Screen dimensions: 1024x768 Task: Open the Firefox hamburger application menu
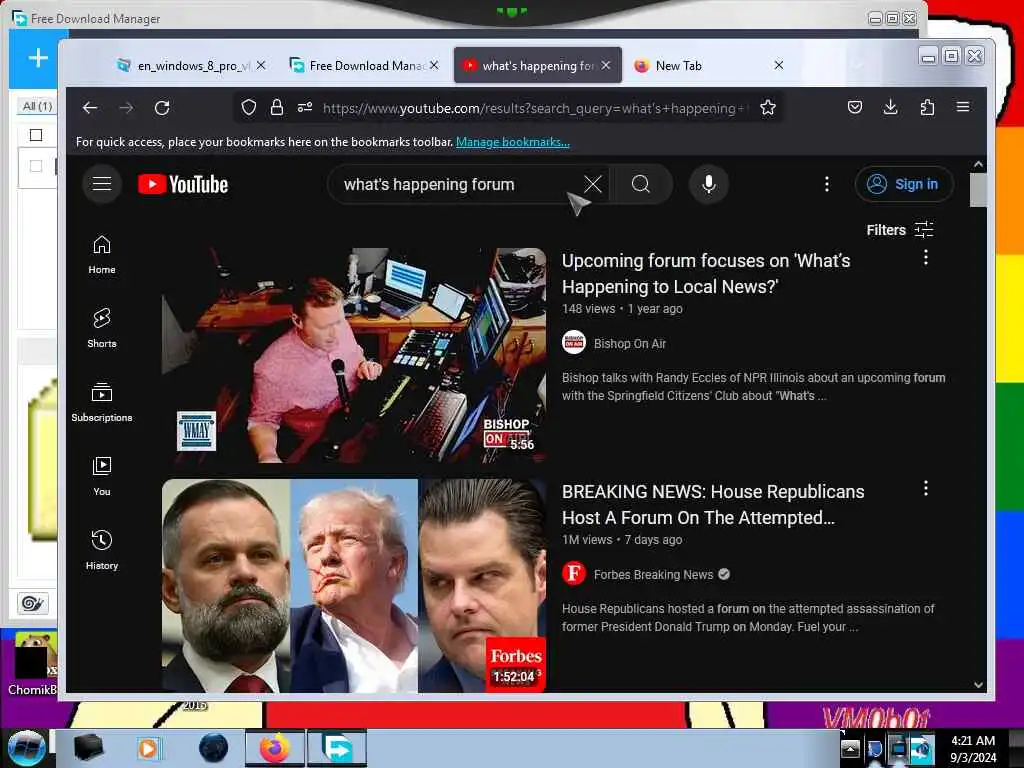point(963,107)
